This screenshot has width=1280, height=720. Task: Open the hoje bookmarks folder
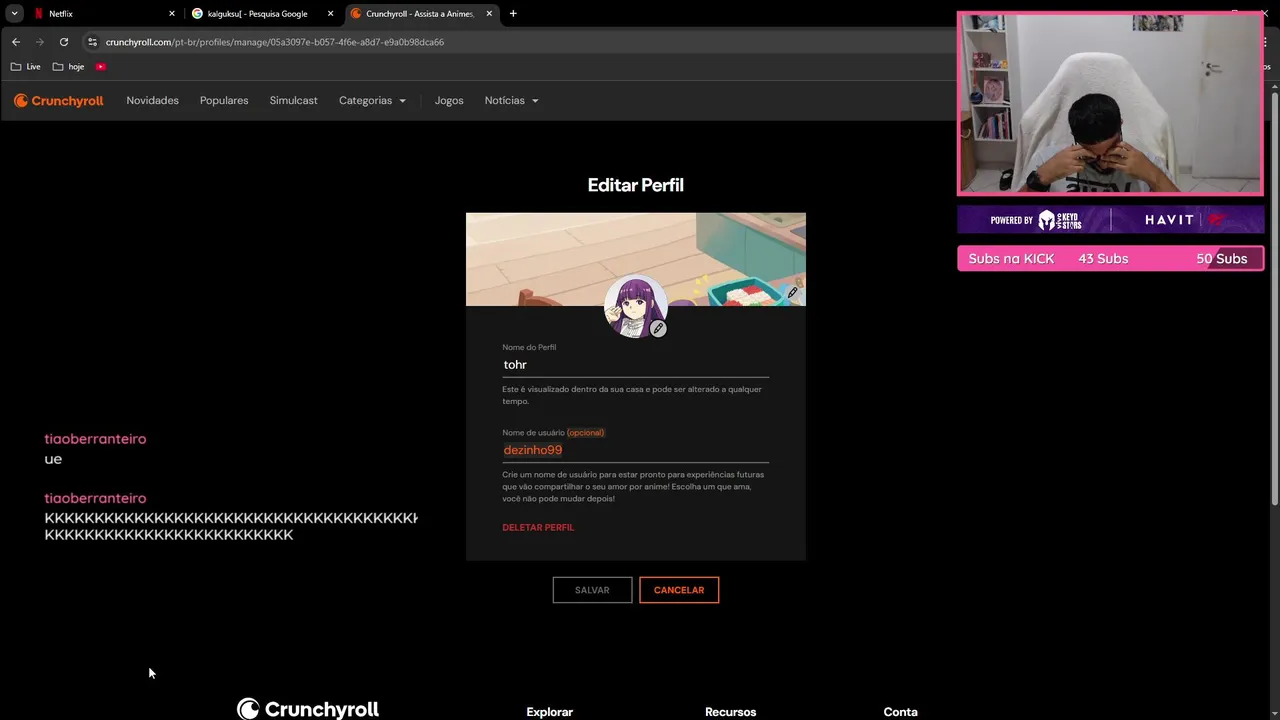click(x=69, y=67)
